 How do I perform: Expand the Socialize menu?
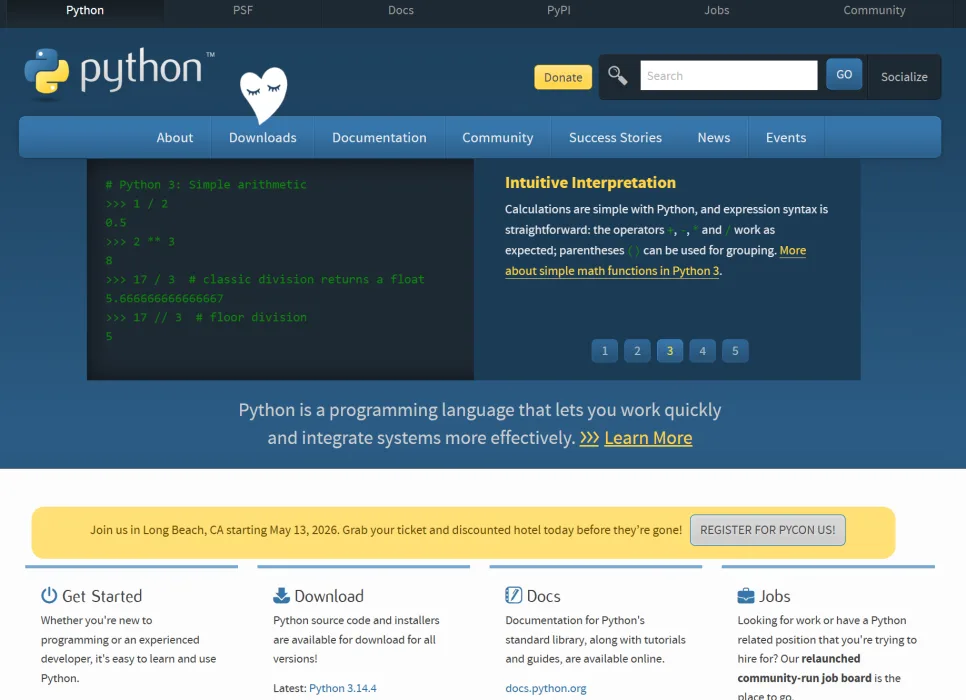(x=904, y=77)
